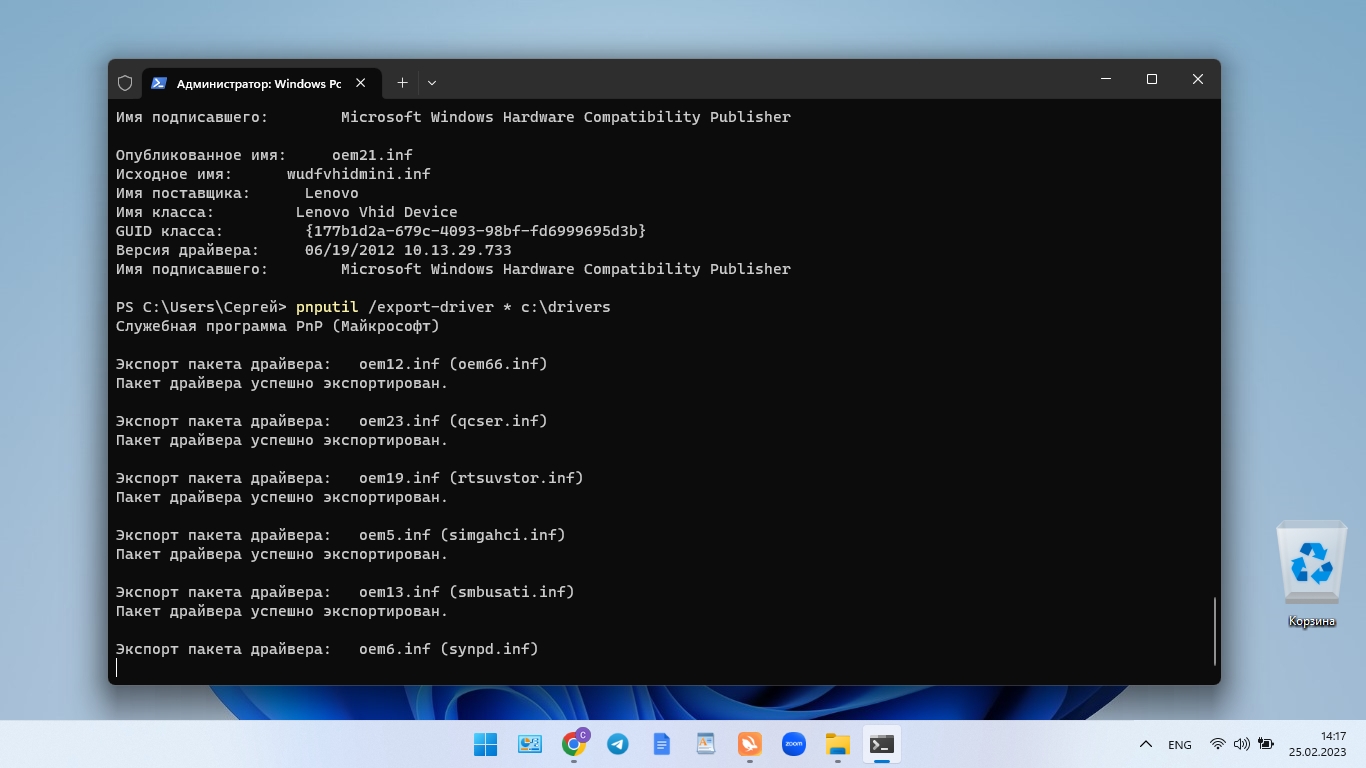The height and width of the screenshot is (768, 1366).
Task: Open the Корзина recycle bin on desktop
Action: pyautogui.click(x=1311, y=575)
